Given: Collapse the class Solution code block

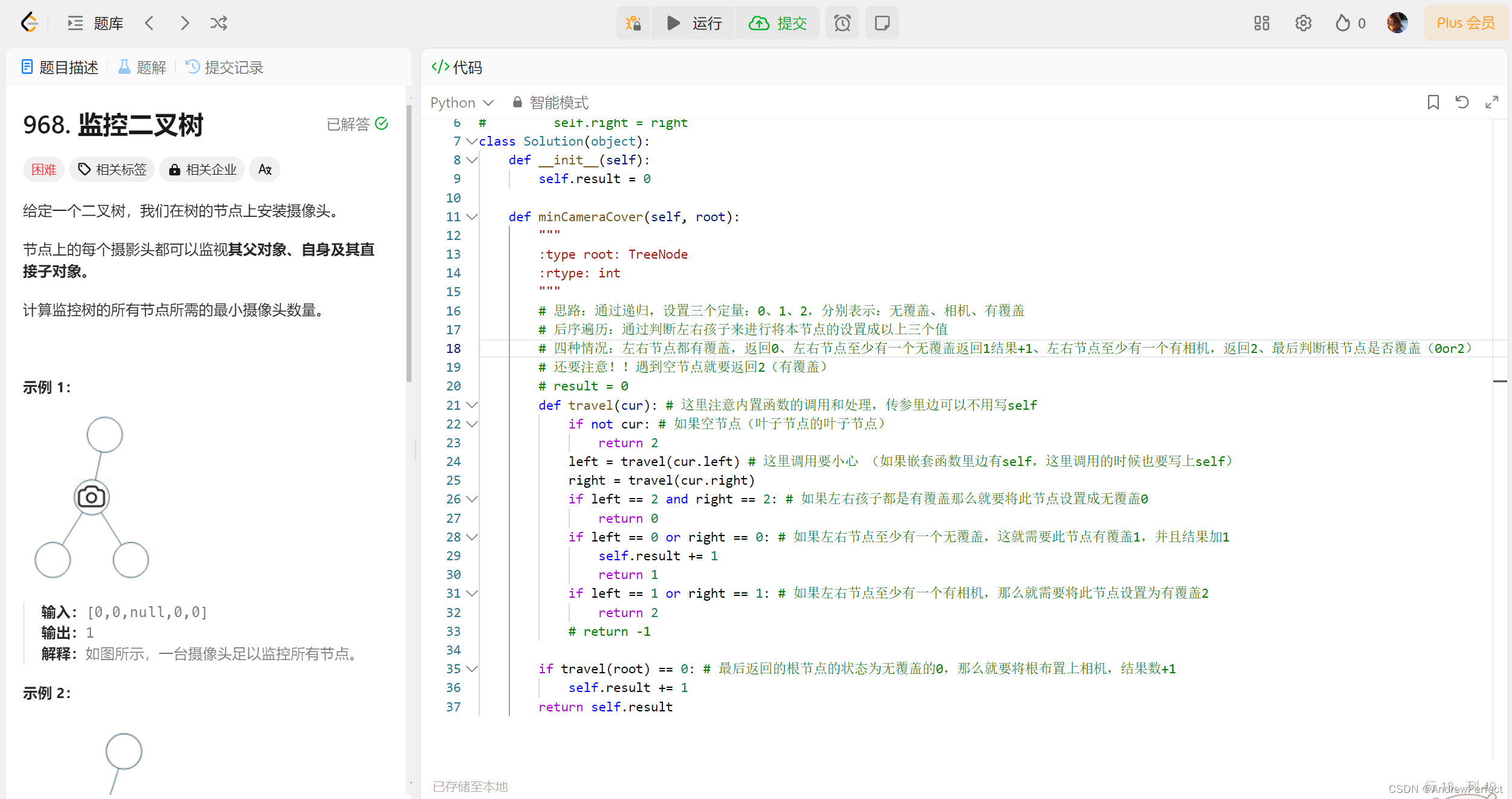Looking at the screenshot, I should 471,141.
